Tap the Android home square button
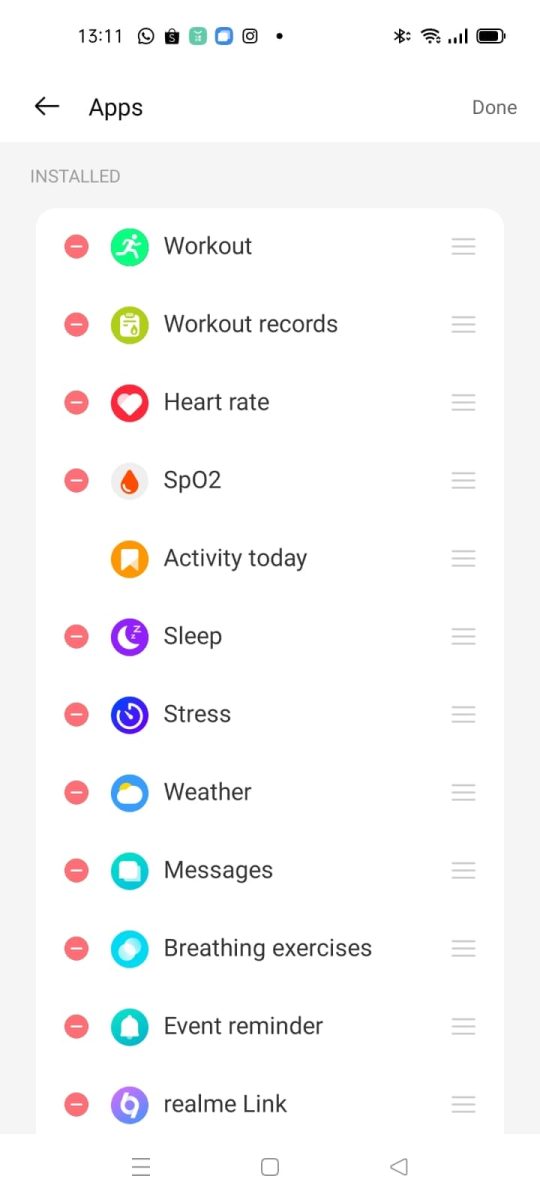Image resolution: width=540 pixels, height=1200 pixels. click(269, 1166)
